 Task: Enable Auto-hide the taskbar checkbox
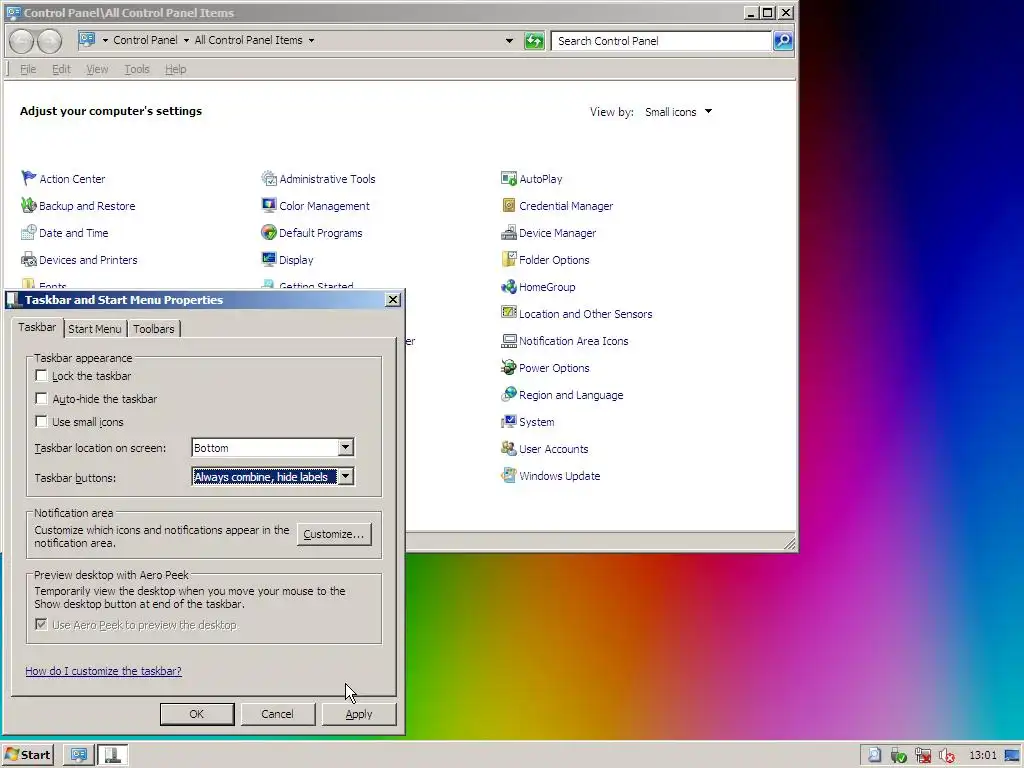pyautogui.click(x=41, y=398)
